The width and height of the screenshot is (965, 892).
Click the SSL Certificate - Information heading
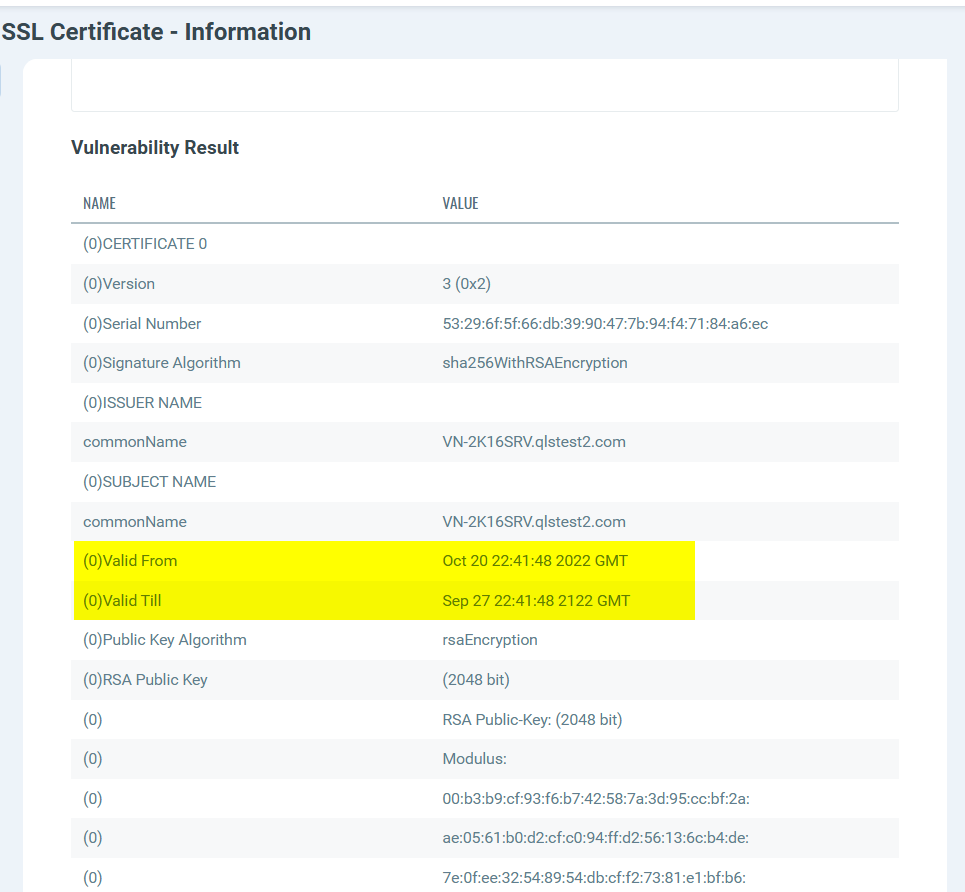pos(155,31)
